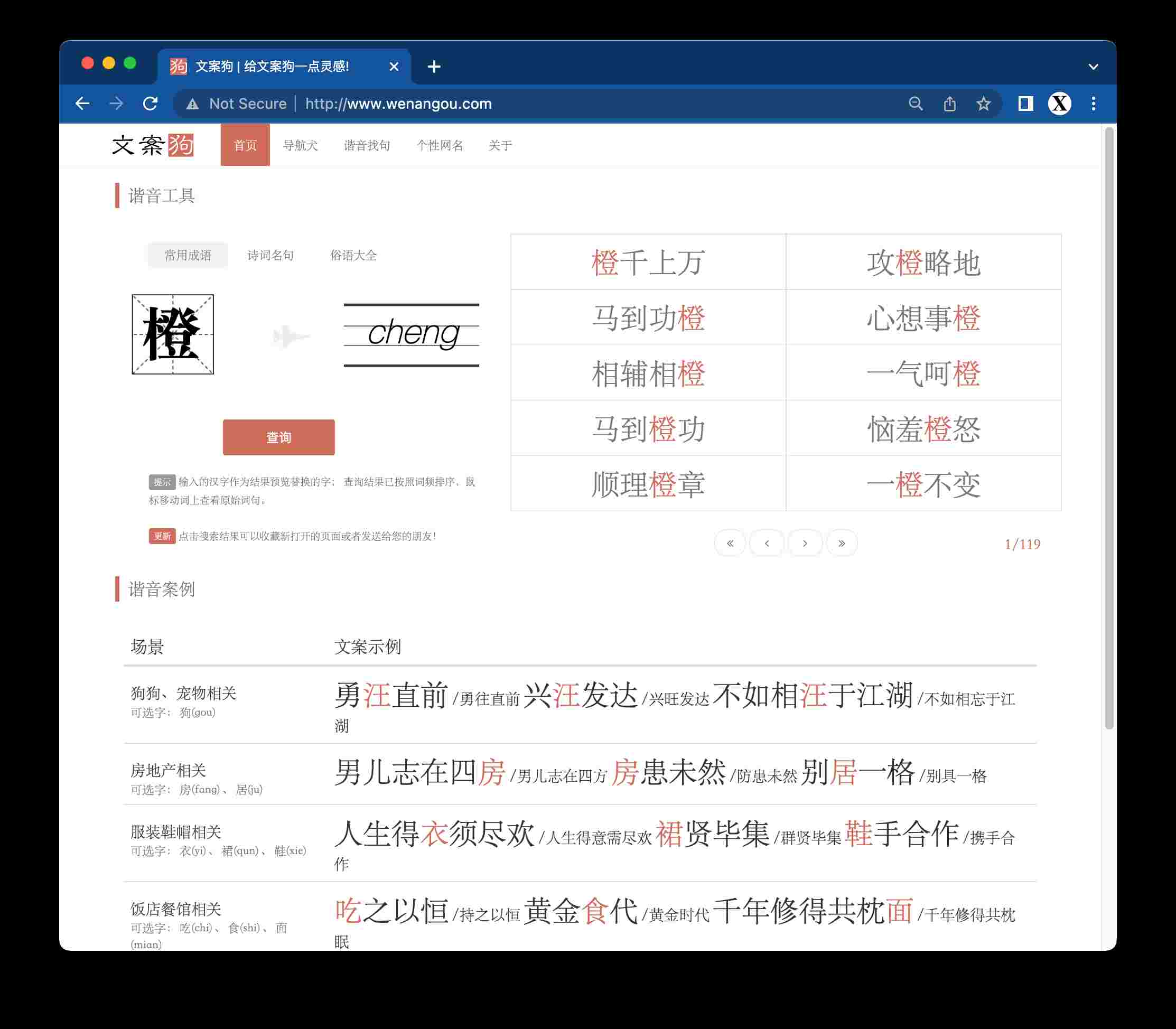Click example phrase 人生得衣须尽欢
This screenshot has height=1029, width=1176.
pyautogui.click(x=434, y=834)
